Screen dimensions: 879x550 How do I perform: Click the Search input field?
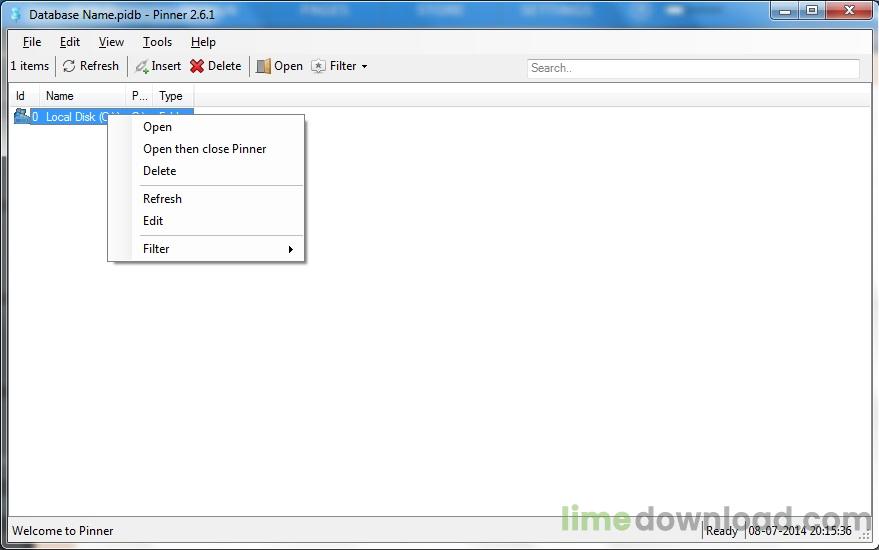(693, 68)
